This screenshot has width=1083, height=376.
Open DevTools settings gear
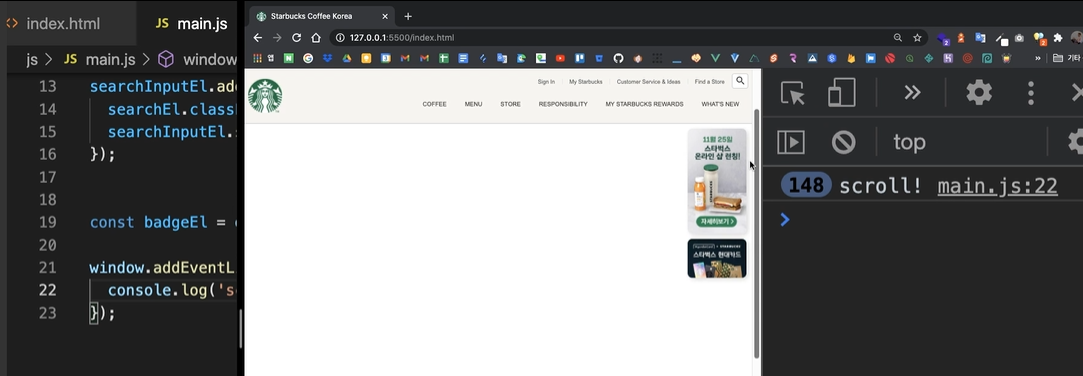click(979, 93)
